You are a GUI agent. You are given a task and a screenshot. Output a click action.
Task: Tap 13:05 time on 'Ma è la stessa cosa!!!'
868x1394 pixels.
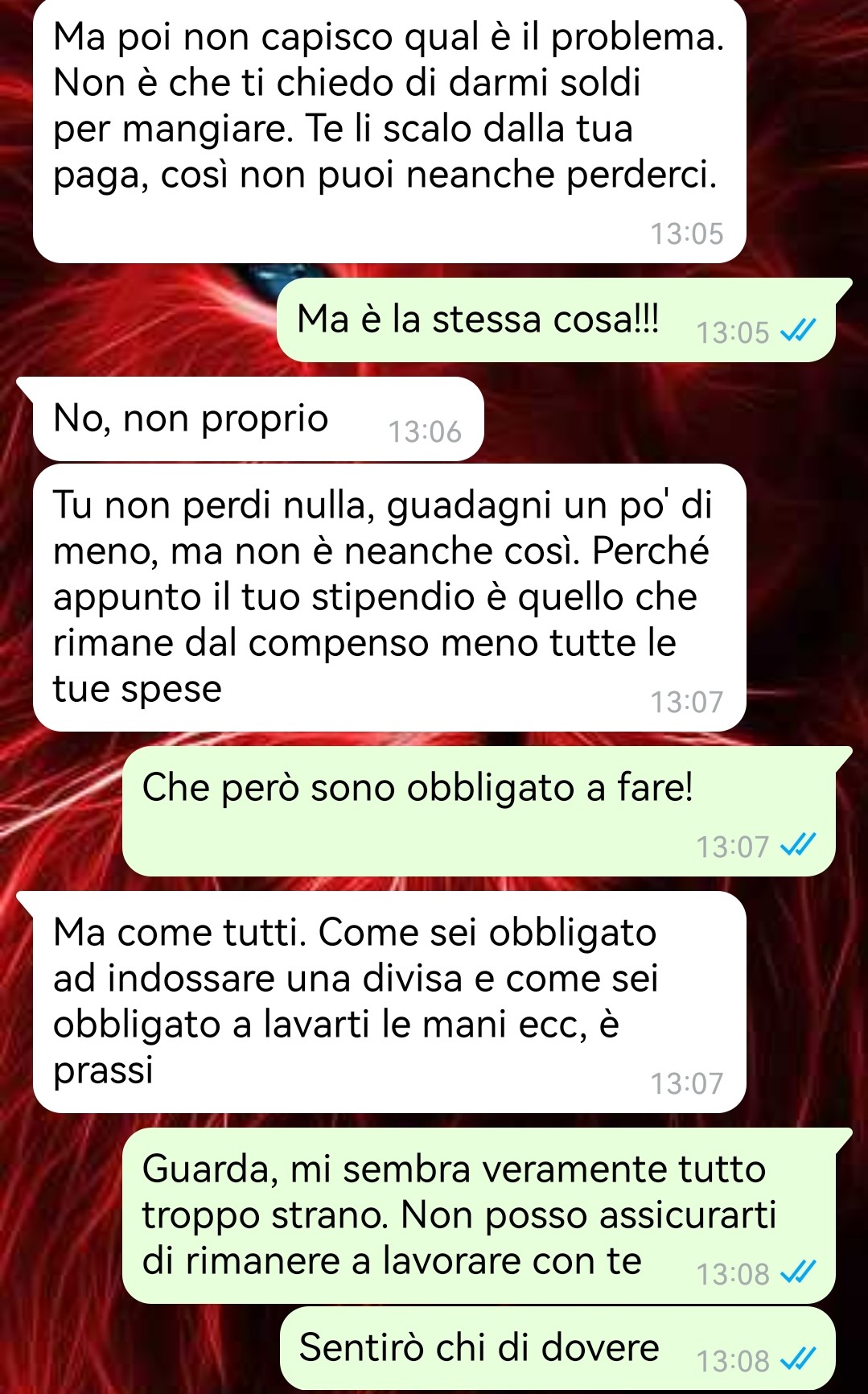coord(733,332)
